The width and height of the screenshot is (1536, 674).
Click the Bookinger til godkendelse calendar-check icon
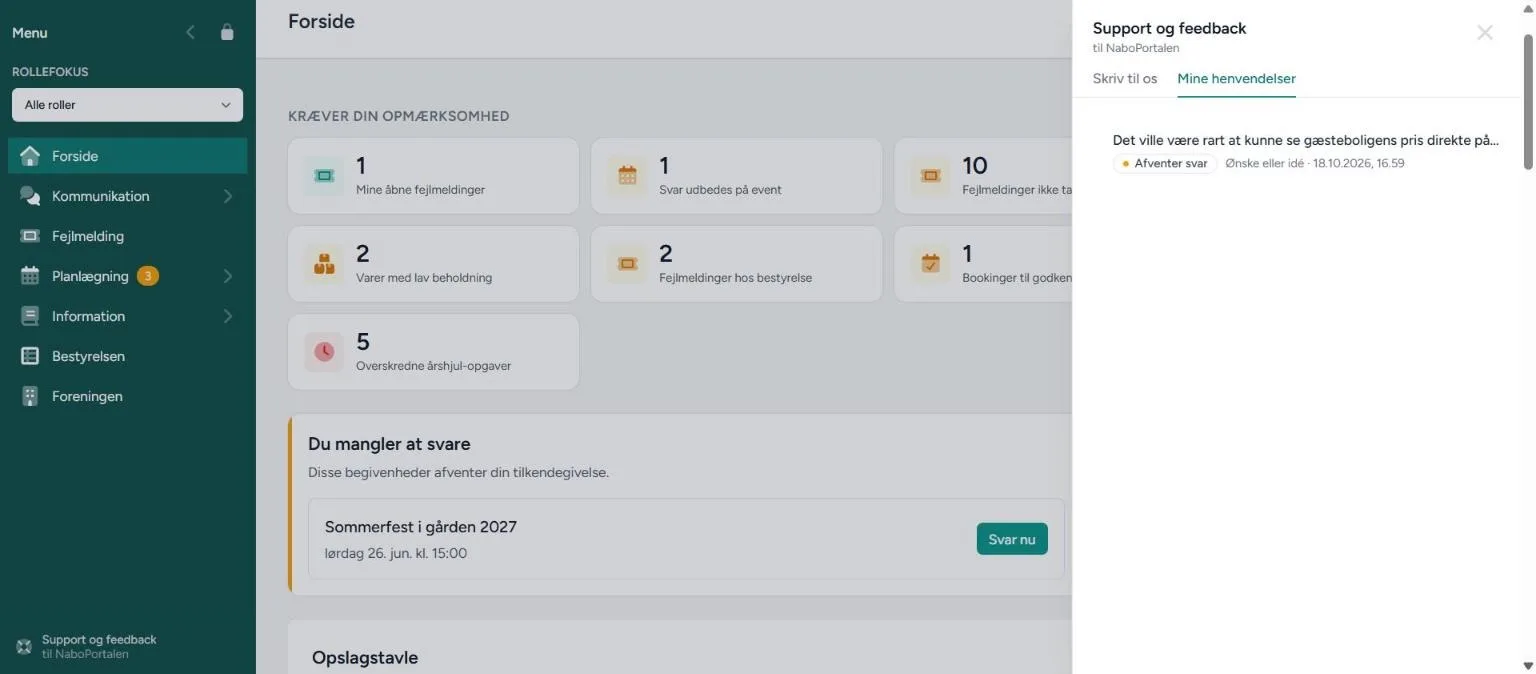coord(930,264)
